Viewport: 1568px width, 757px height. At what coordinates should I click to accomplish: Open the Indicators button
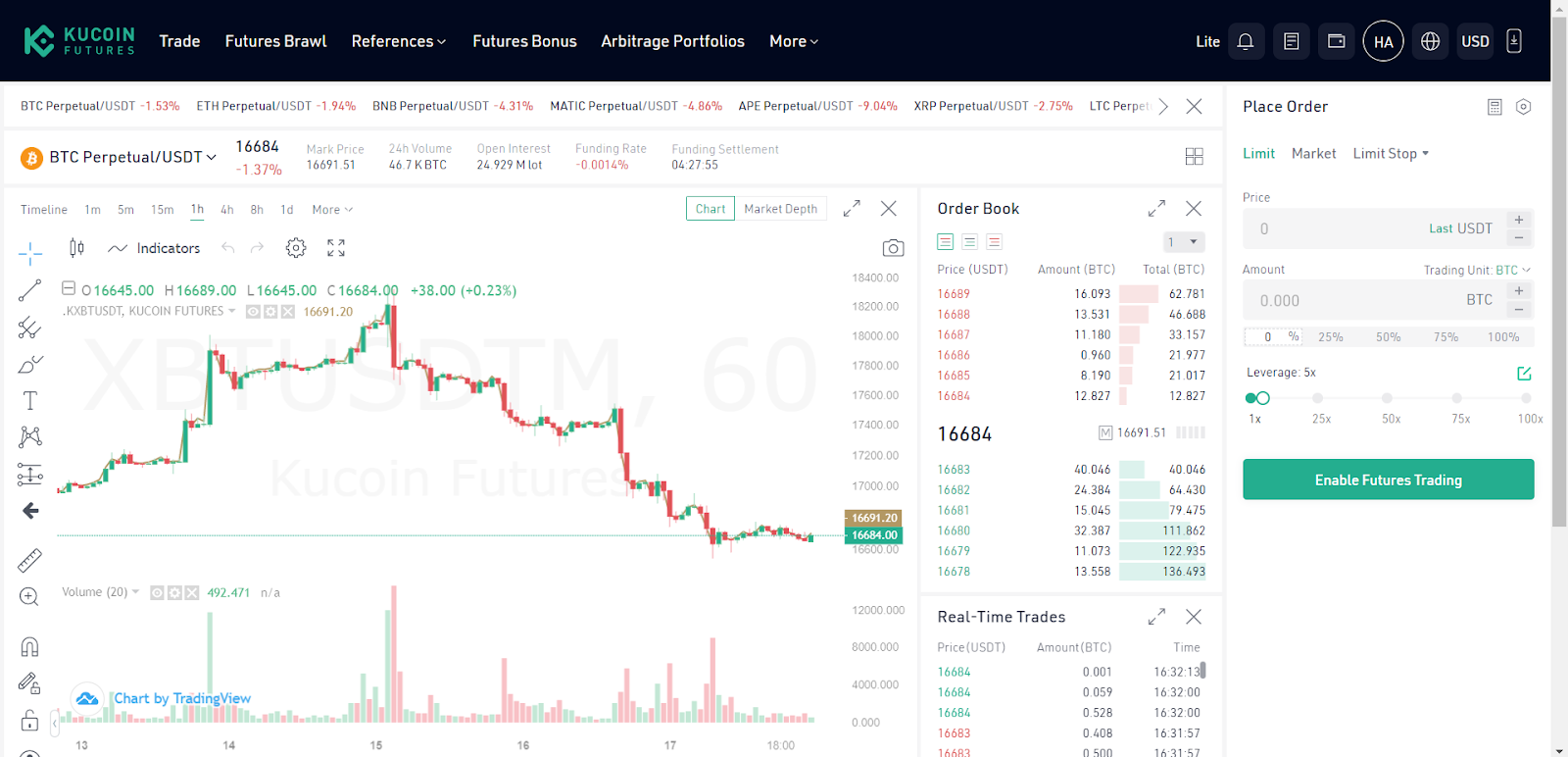[x=154, y=248]
